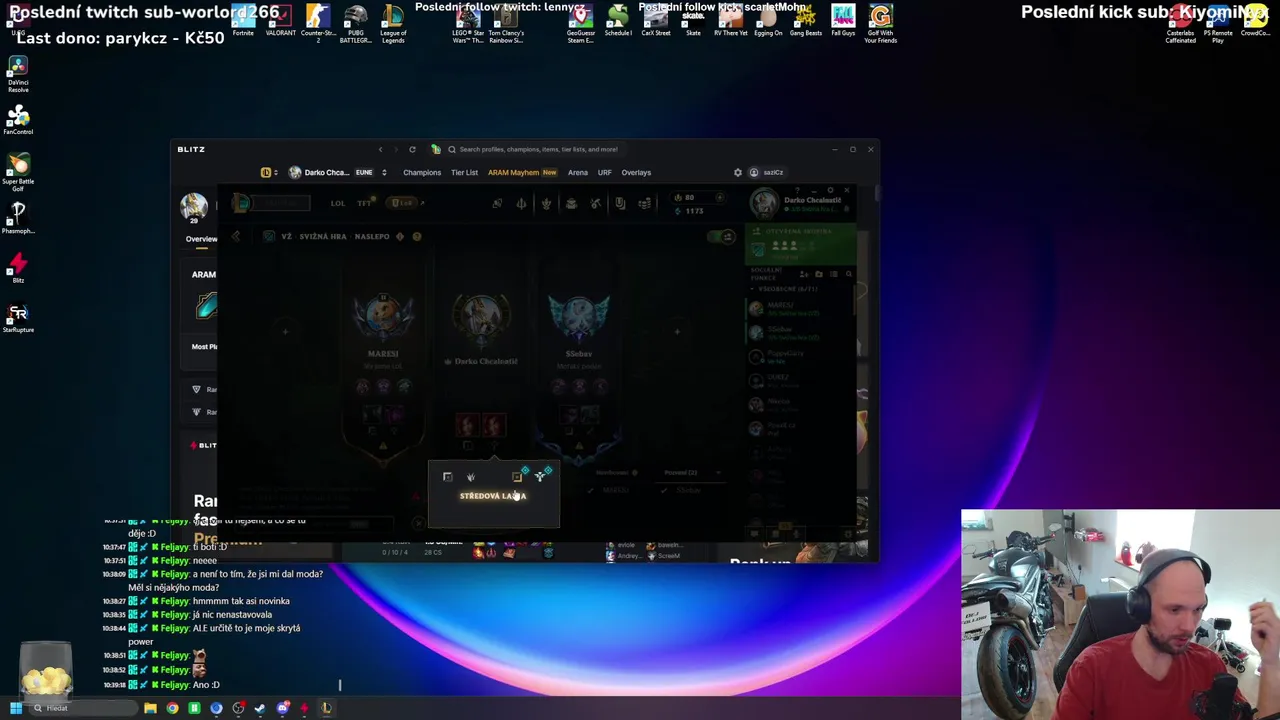The image size is (1280, 720).
Task: Open the Fortnite desktop shortcut
Action: pyautogui.click(x=243, y=21)
